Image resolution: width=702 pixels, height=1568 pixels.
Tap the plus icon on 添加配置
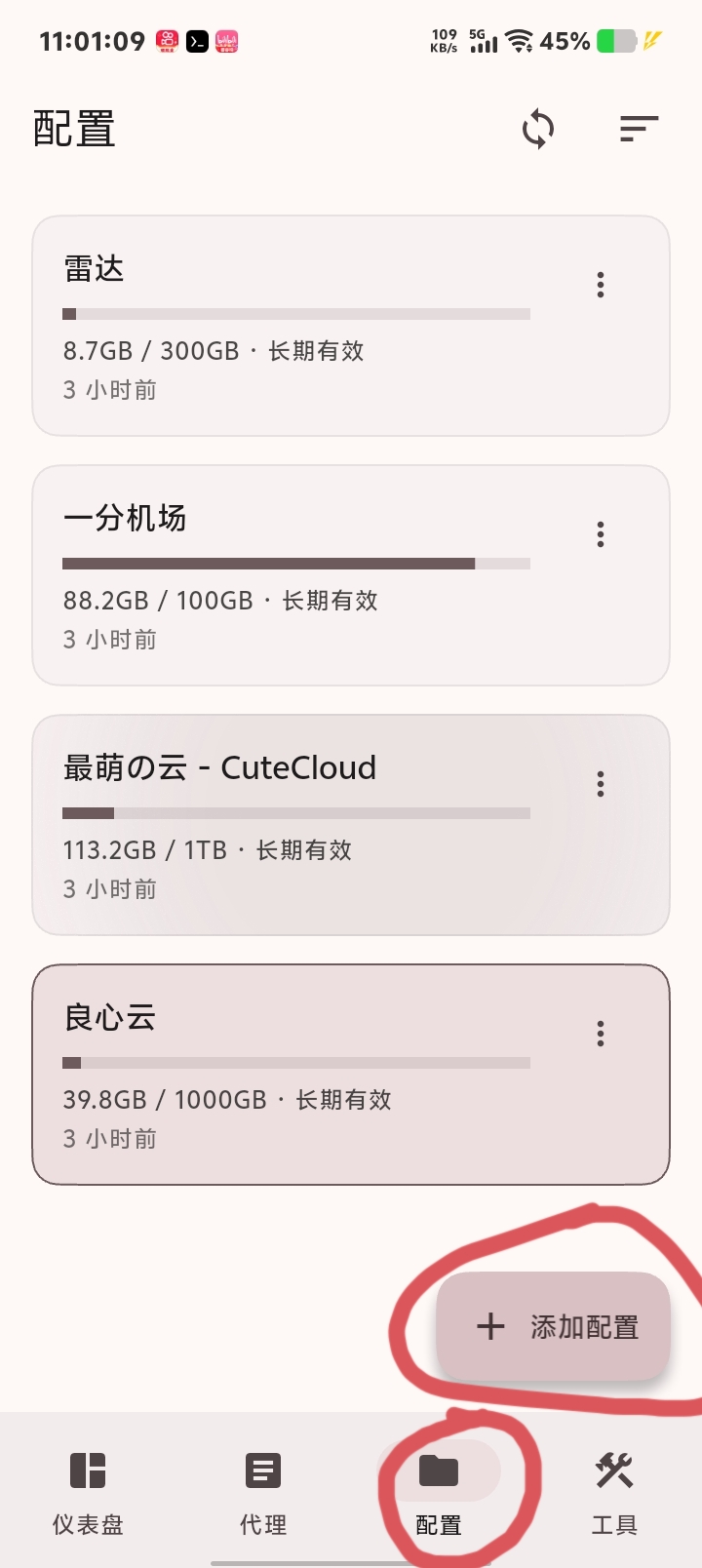[490, 1326]
